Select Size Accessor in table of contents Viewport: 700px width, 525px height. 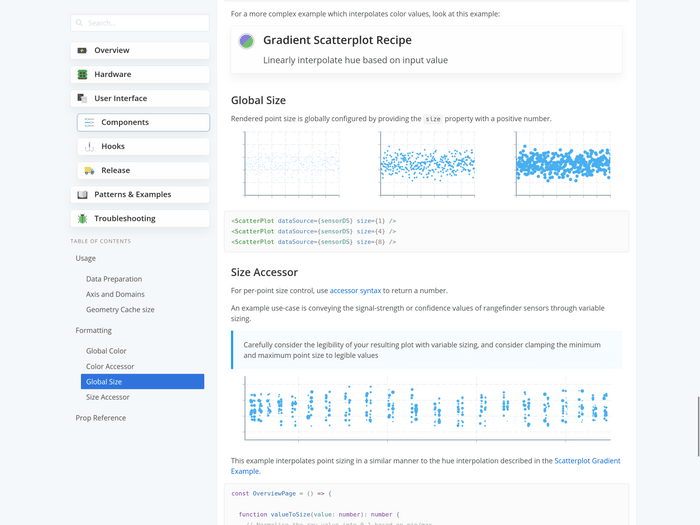(108, 397)
